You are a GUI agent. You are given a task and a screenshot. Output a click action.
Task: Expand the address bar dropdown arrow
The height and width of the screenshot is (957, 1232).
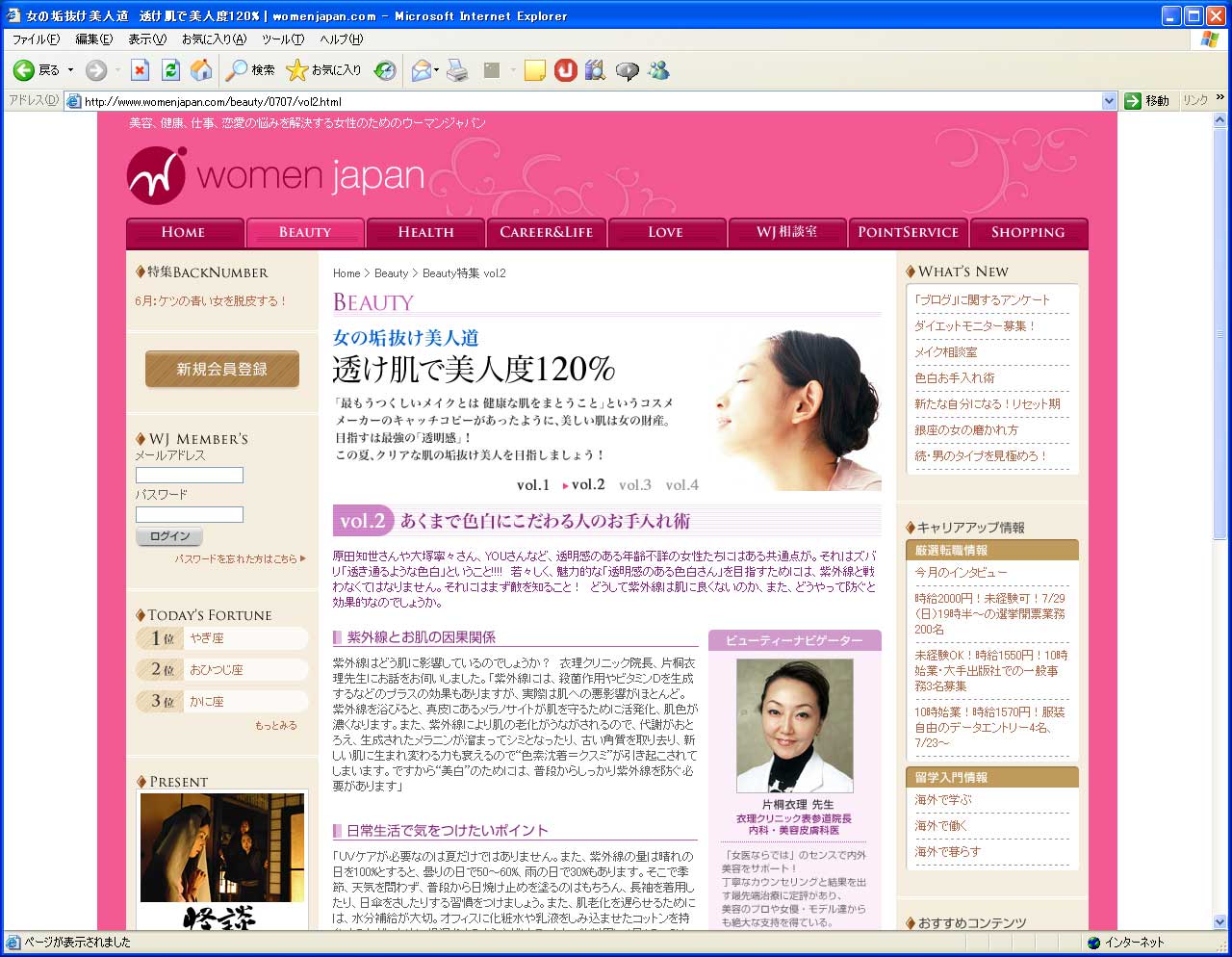pos(1109,101)
